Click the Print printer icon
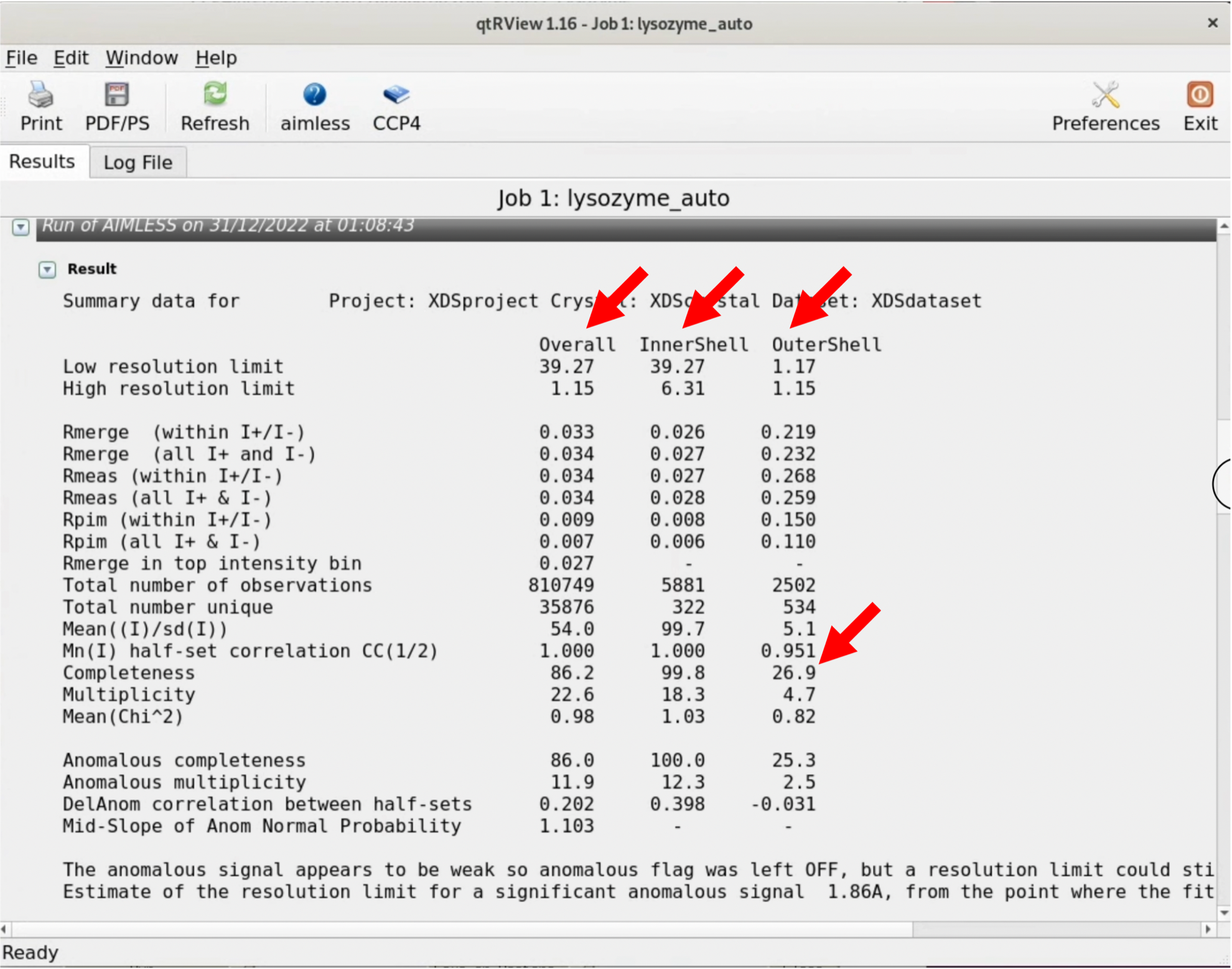This screenshot has height=969, width=1232. click(x=41, y=95)
